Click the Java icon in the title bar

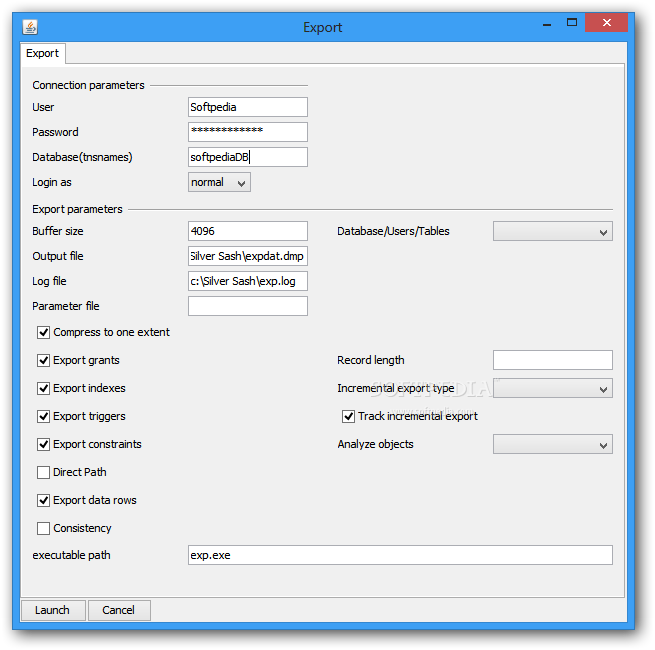tap(30, 27)
